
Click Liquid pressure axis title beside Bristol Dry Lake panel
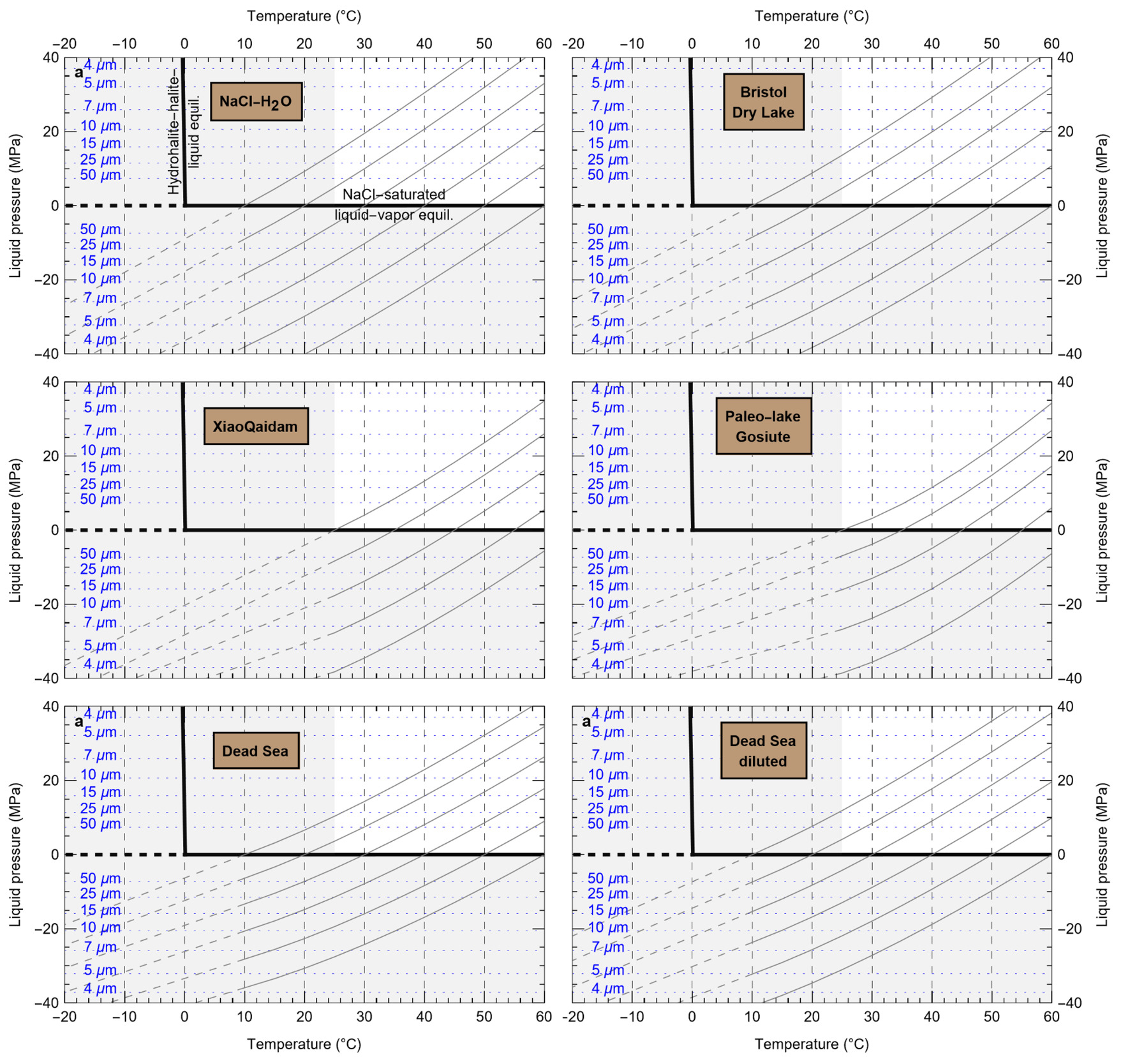click(x=1102, y=206)
